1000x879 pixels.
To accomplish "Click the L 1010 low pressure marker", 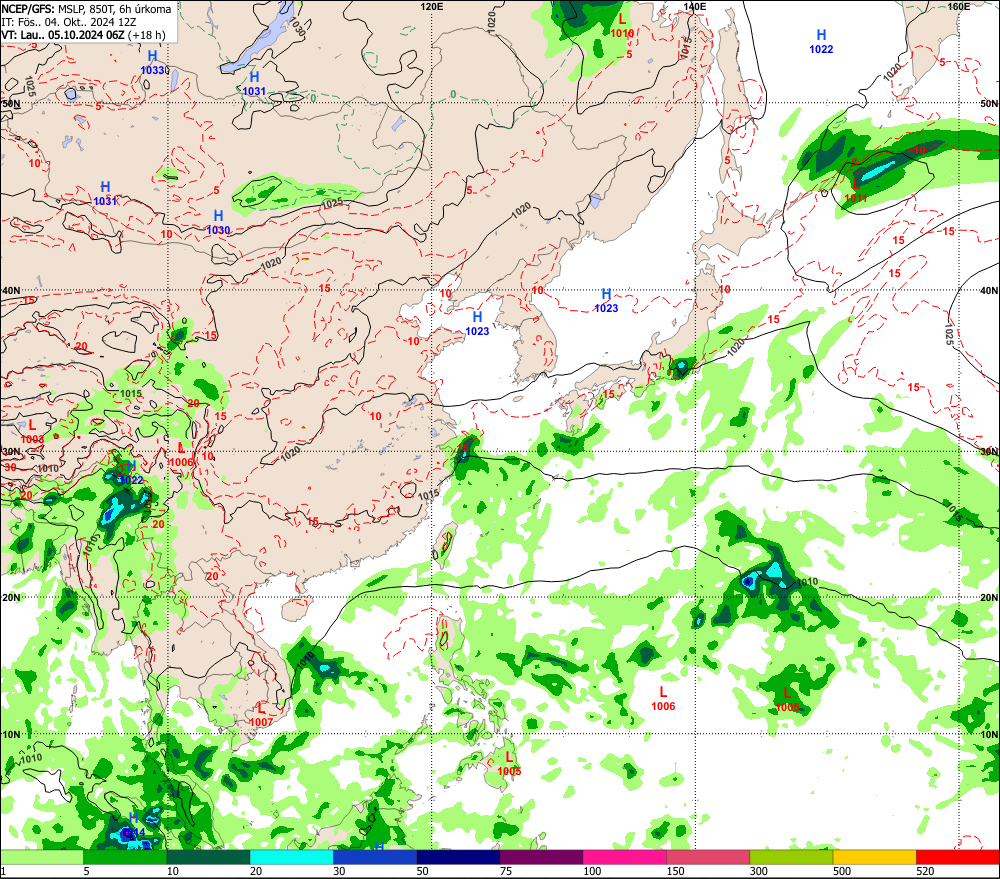I will (x=622, y=26).
